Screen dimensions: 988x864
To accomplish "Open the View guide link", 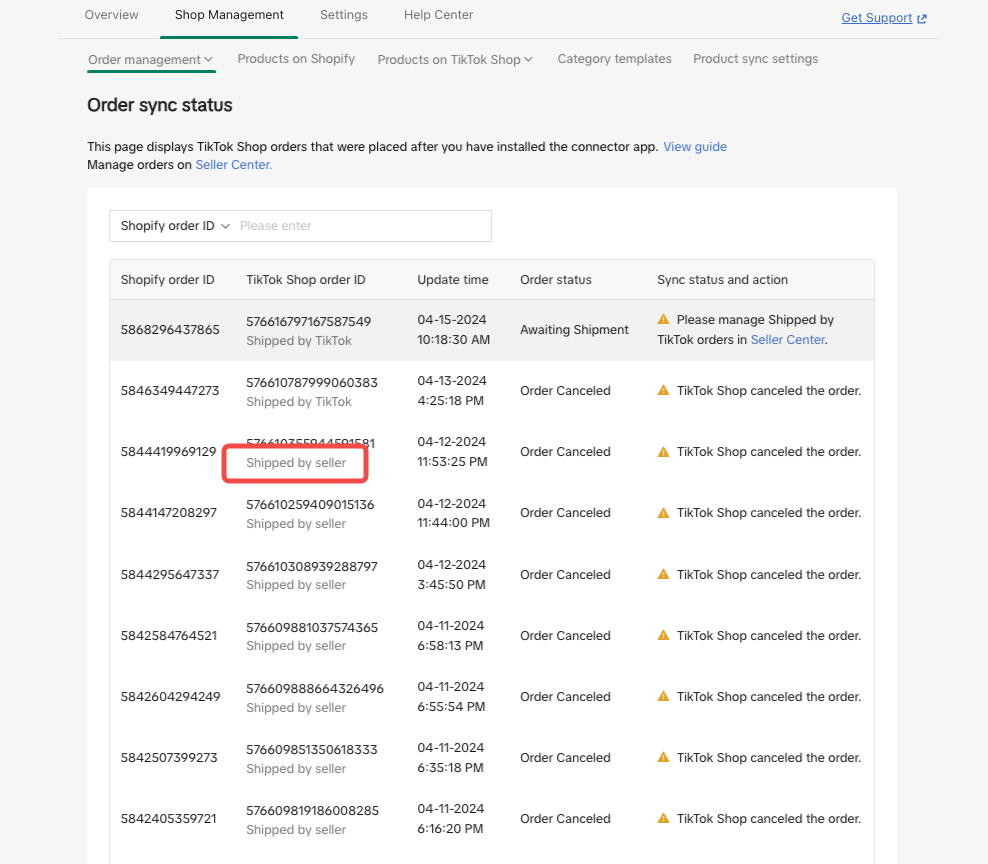I will point(695,146).
